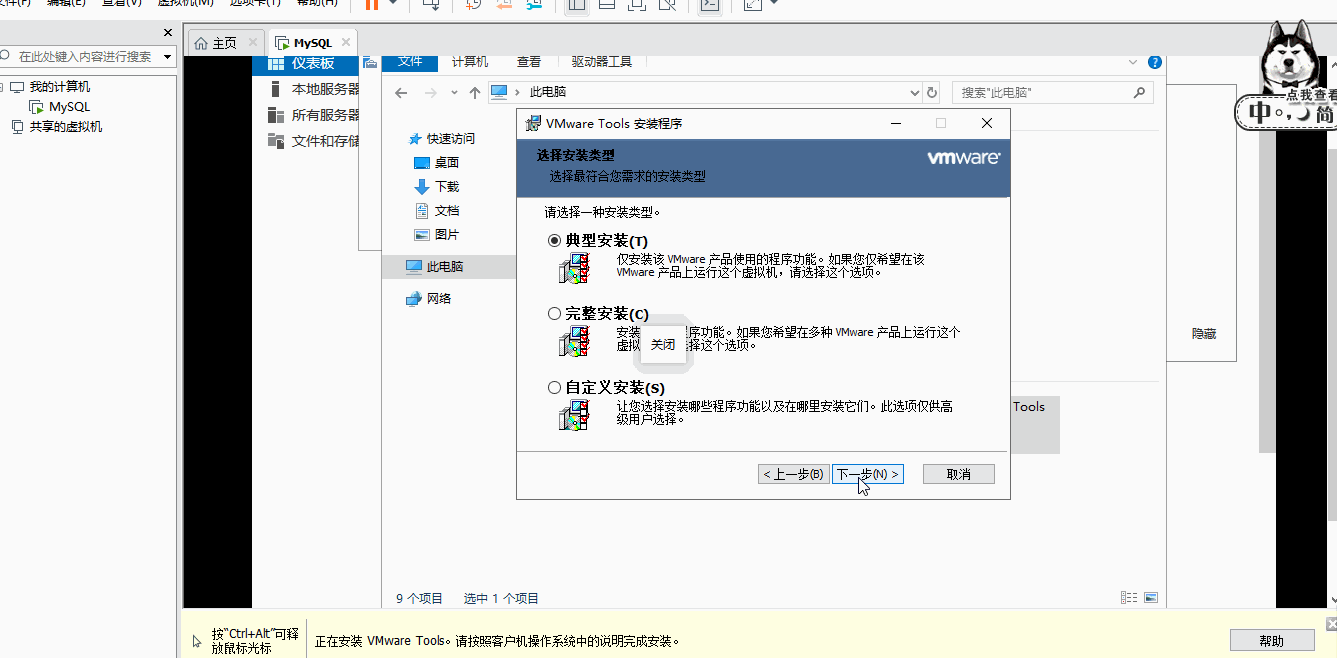The image size is (1337, 658).
Task: Refresh the Explorer location
Action: click(x=932, y=93)
